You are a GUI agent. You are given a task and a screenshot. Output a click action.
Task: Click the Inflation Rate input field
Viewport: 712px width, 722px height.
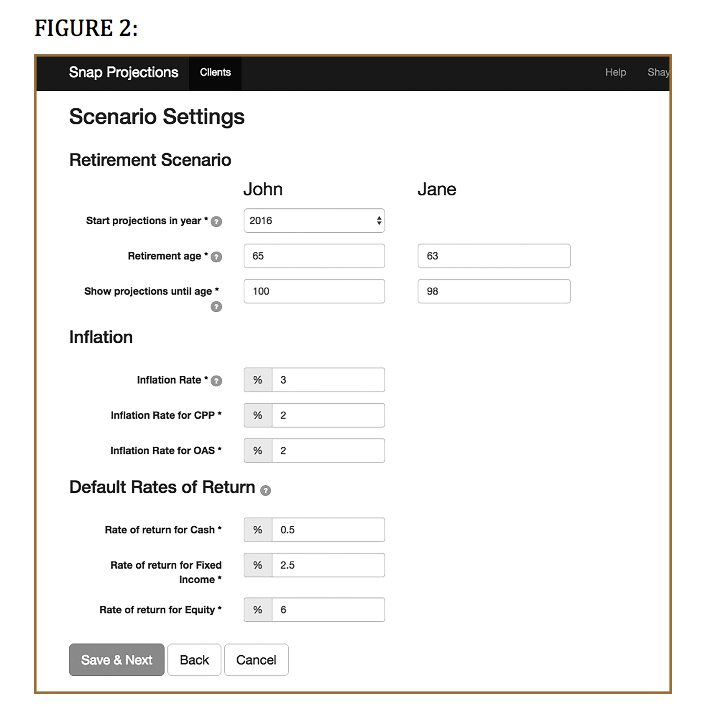click(327, 380)
